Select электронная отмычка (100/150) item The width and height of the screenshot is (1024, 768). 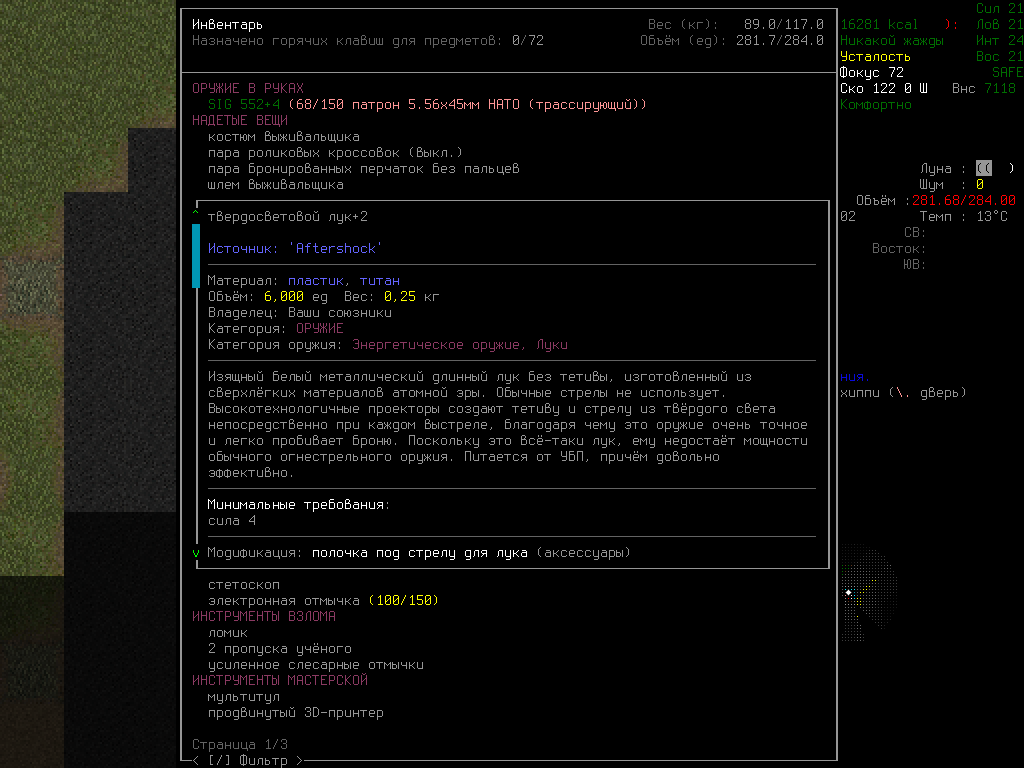323,601
